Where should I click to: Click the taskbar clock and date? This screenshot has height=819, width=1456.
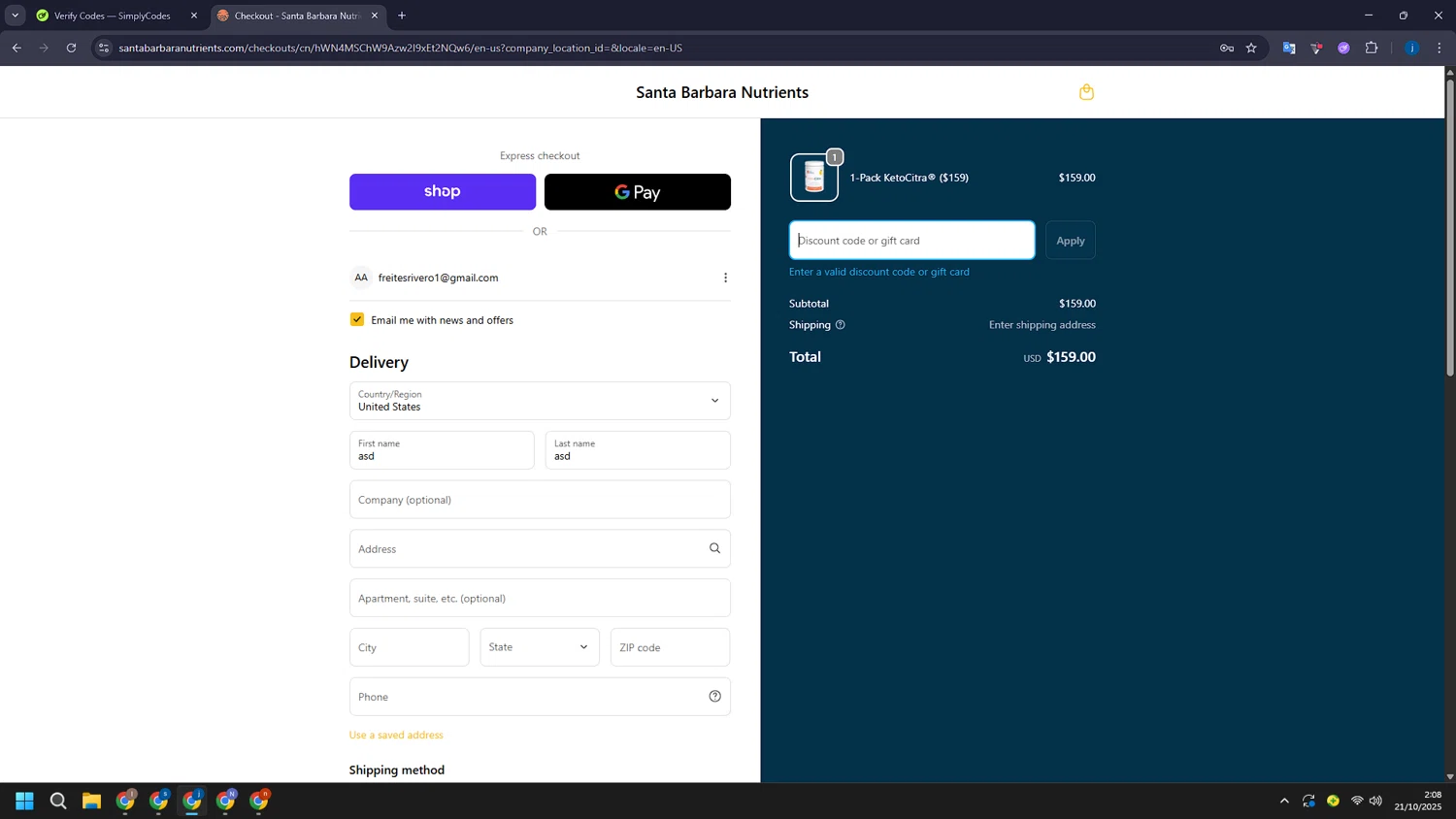(1418, 801)
